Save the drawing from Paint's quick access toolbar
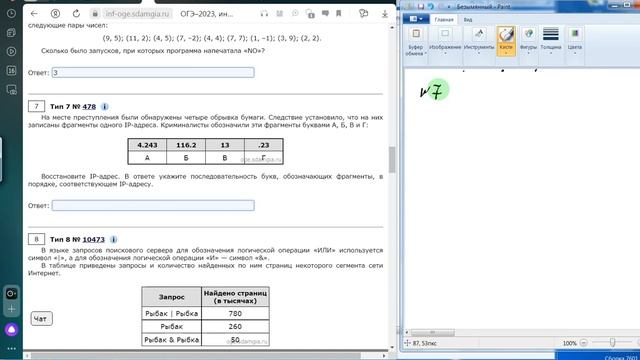The image size is (640, 360). point(421,7)
